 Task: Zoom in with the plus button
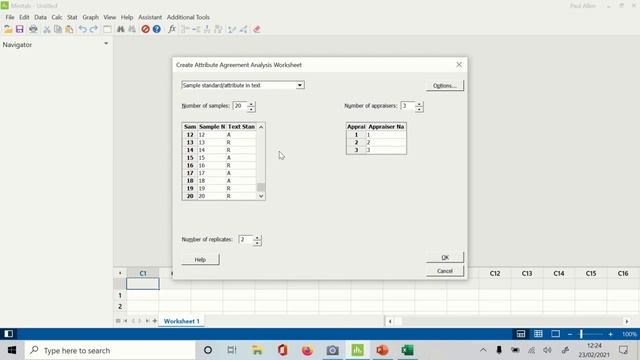(x=610, y=334)
